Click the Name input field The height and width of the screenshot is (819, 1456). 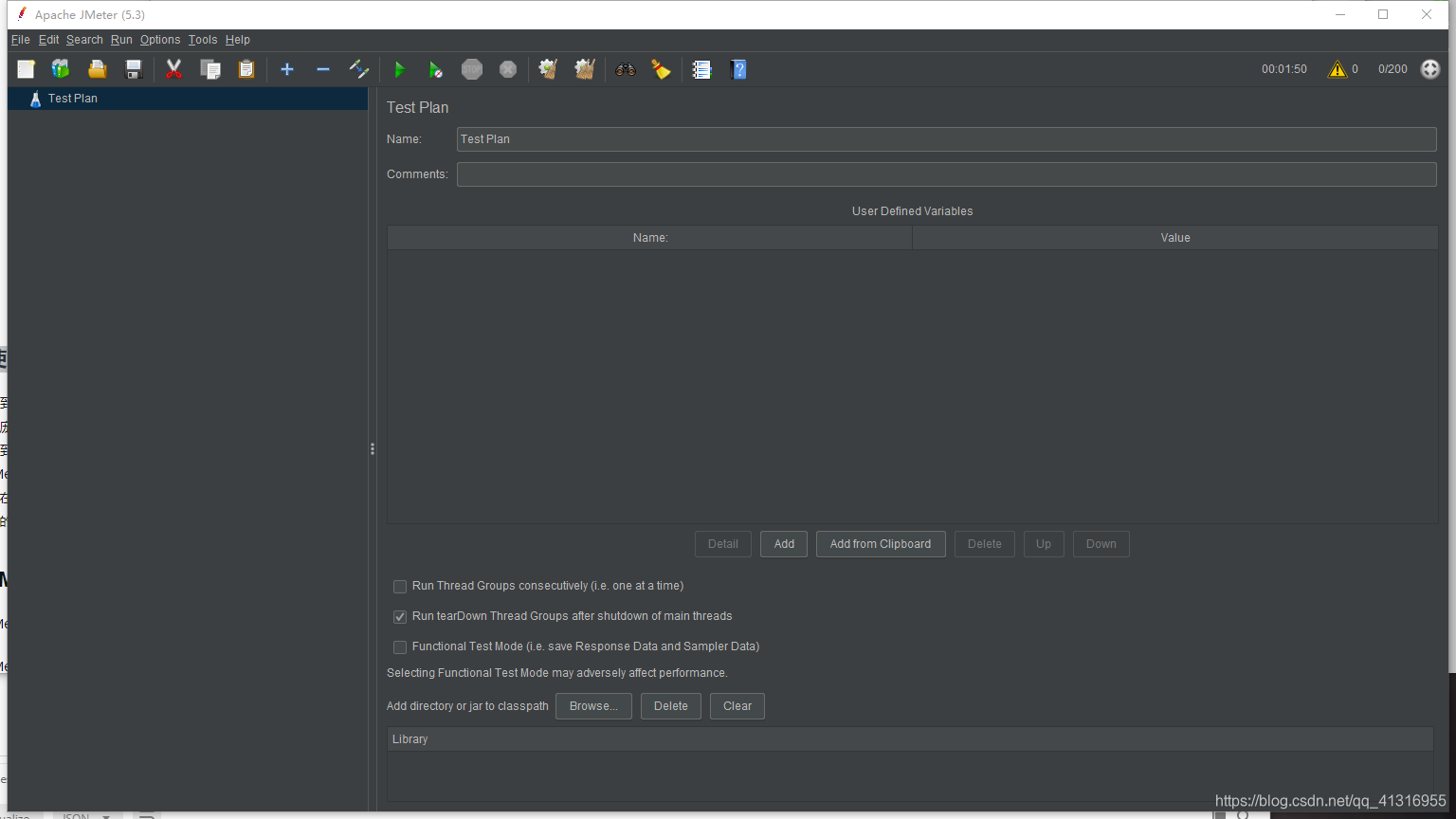click(x=946, y=139)
